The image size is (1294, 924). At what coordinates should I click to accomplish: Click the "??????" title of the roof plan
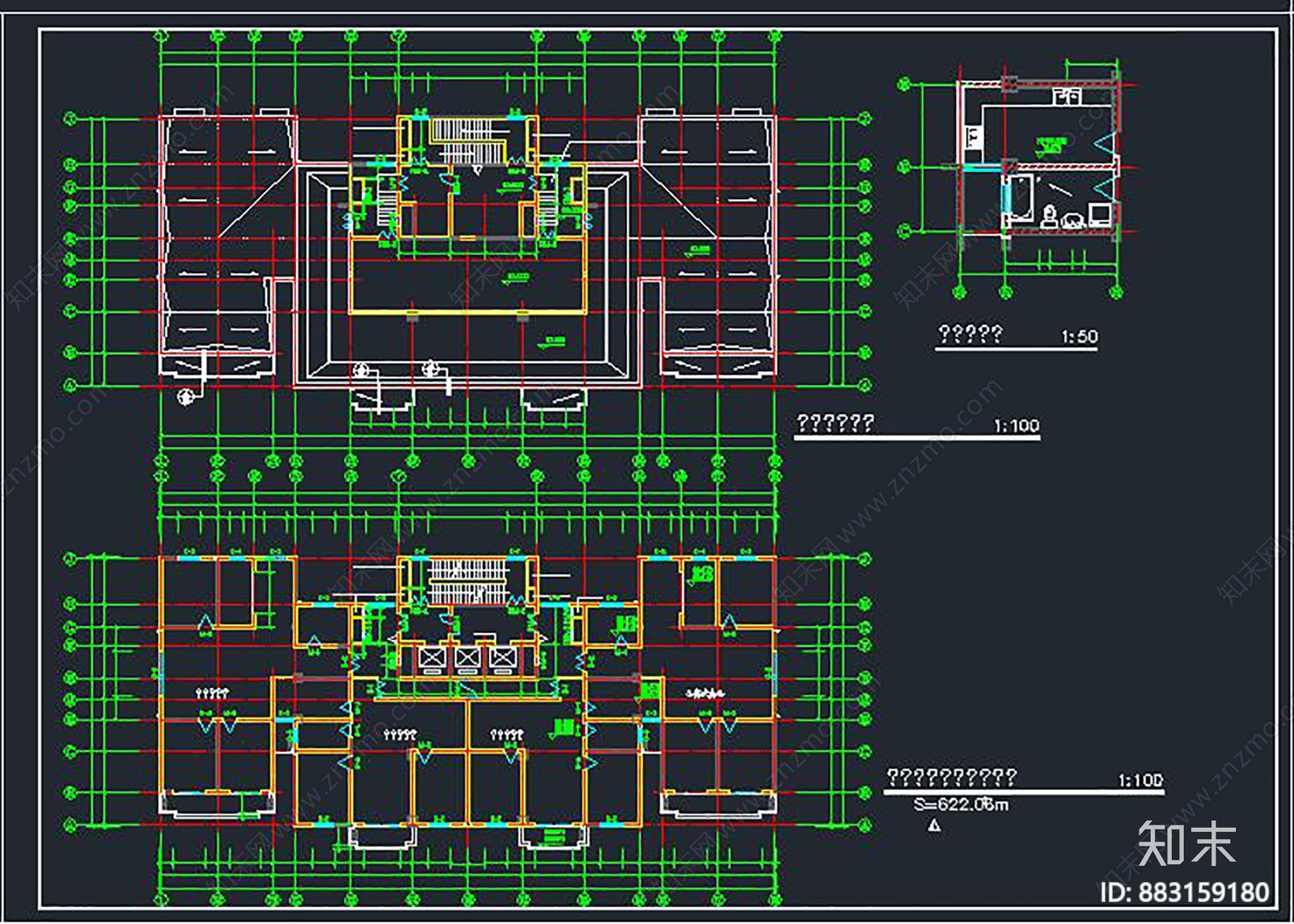tap(835, 423)
